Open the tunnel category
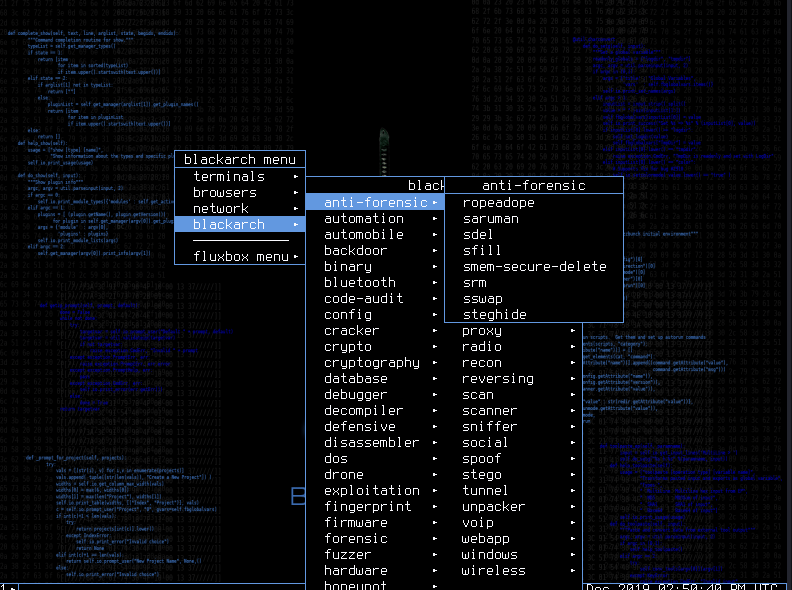This screenshot has width=792, height=590. tap(513, 491)
